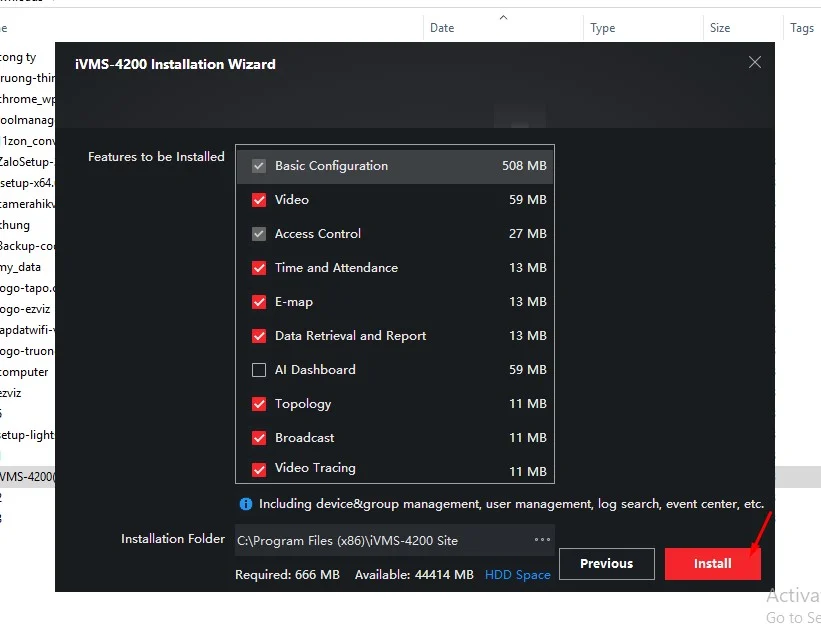Sort by Type column in file explorer

click(602, 28)
